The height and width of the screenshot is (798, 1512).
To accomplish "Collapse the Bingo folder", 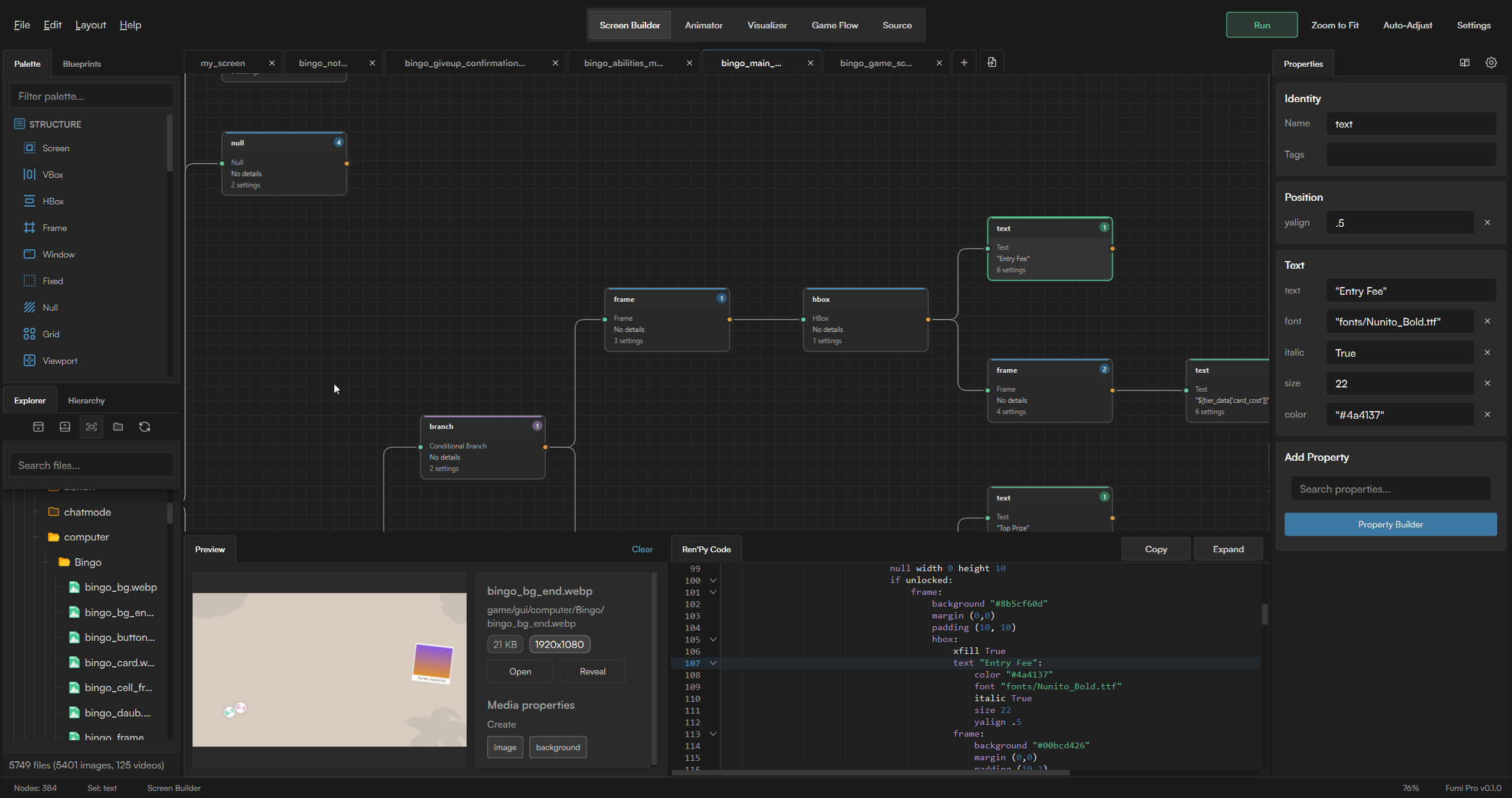I will coord(47,562).
